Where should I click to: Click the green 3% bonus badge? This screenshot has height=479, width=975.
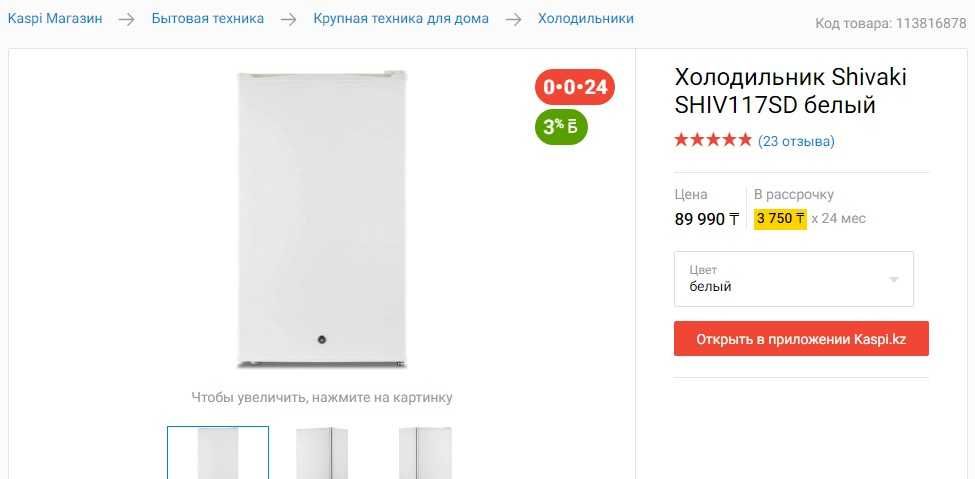[x=561, y=127]
